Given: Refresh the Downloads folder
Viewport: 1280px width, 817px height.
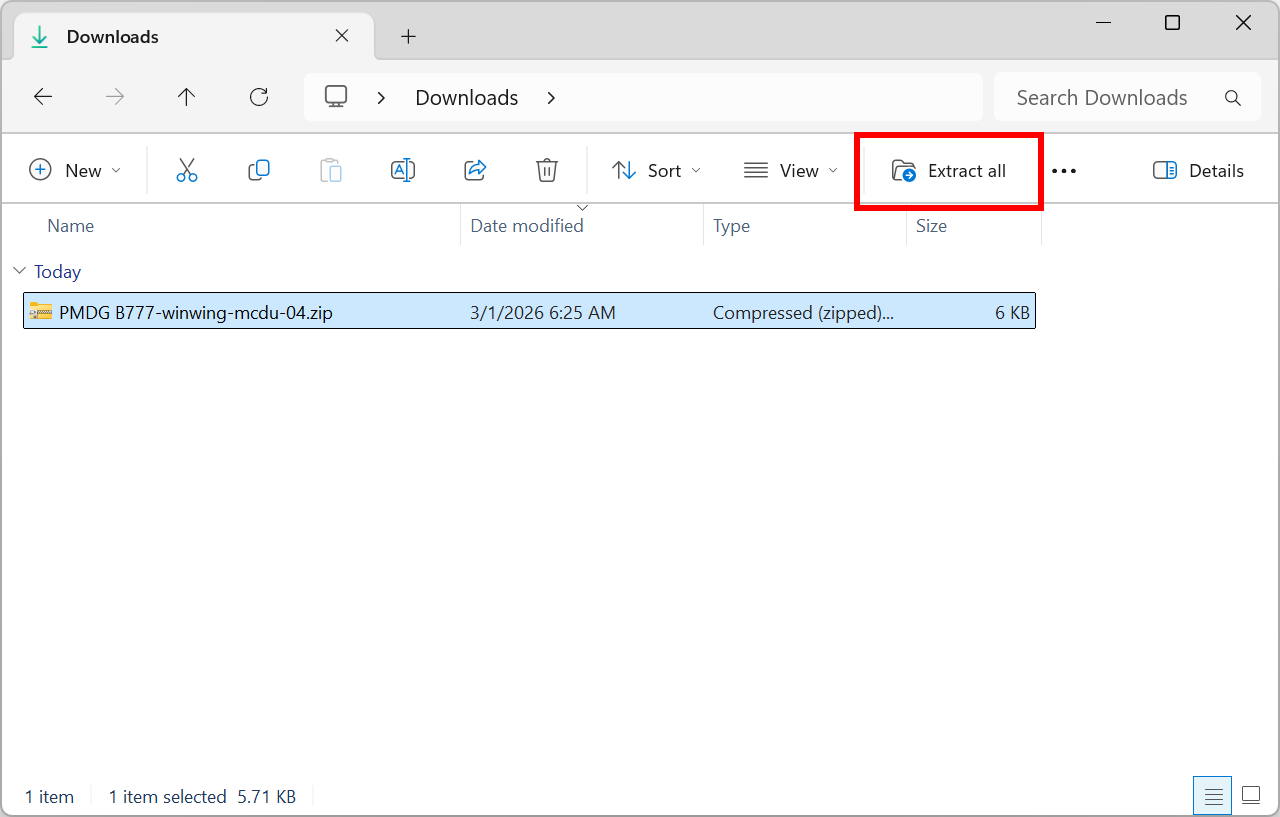Looking at the screenshot, I should (x=258, y=96).
